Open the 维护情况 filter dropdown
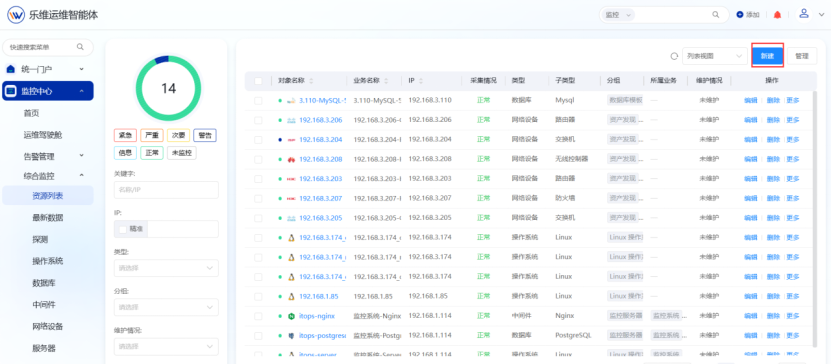This screenshot has height=364, width=831. point(166,347)
